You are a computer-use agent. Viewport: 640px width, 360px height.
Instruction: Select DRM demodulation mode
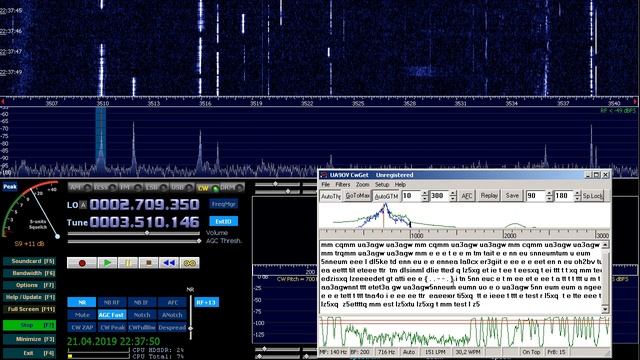click(x=232, y=188)
